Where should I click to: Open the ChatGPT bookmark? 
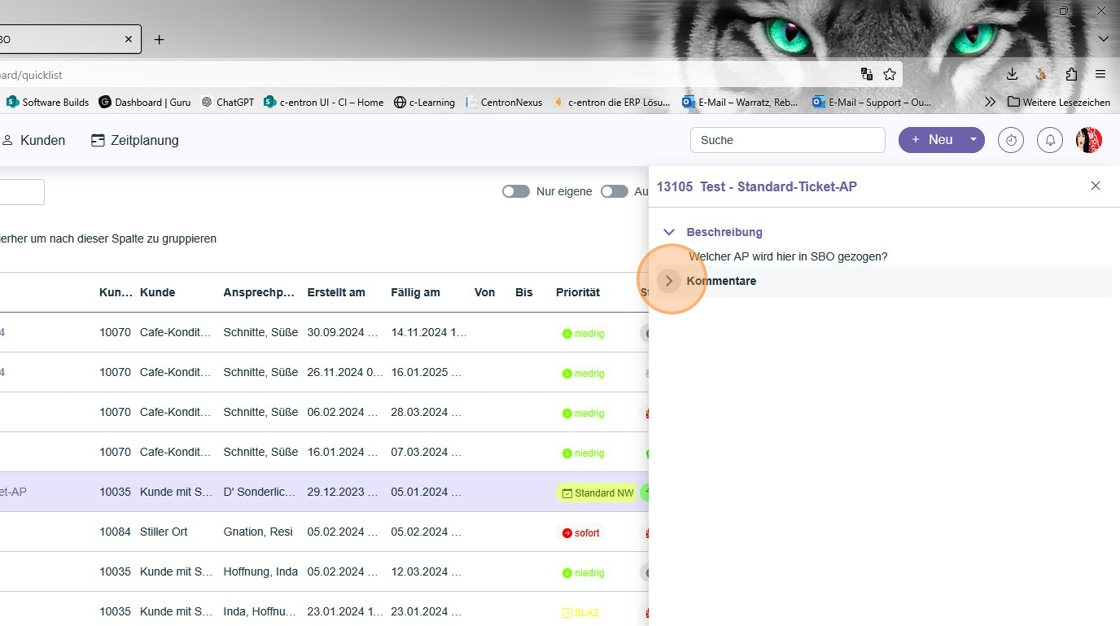pyautogui.click(x=228, y=102)
